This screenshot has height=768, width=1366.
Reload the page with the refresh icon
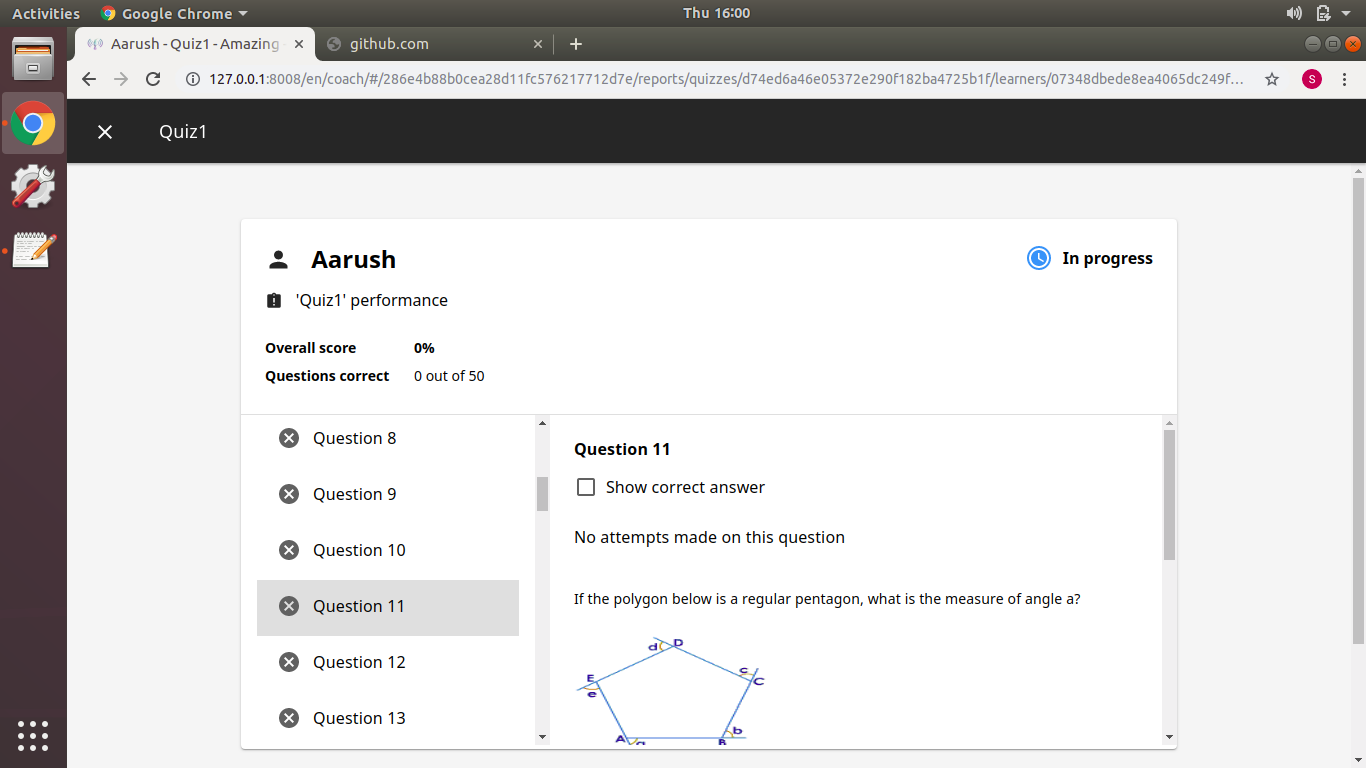point(153,79)
